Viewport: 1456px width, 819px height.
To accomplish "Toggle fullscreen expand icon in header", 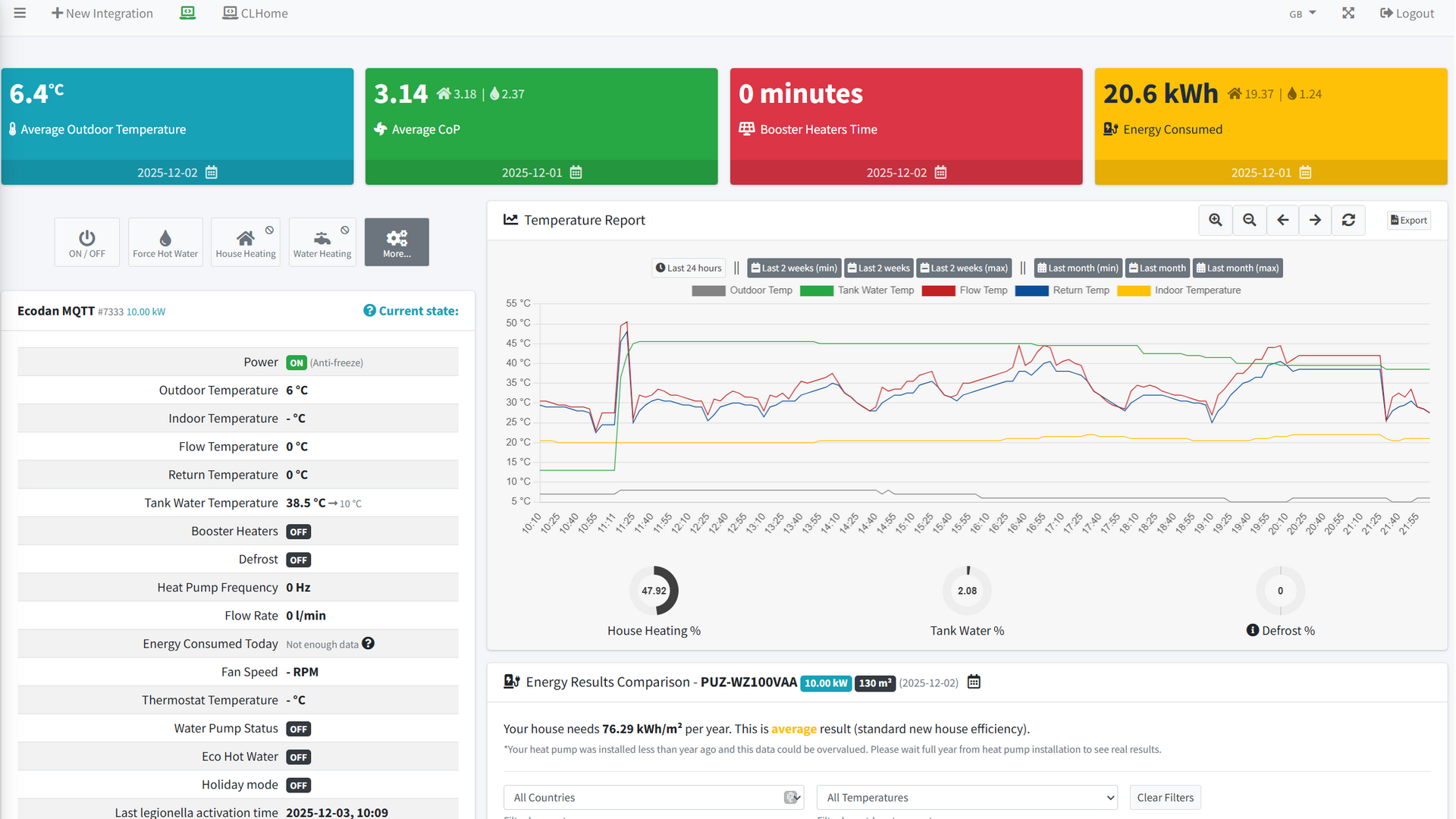I will tap(1348, 13).
